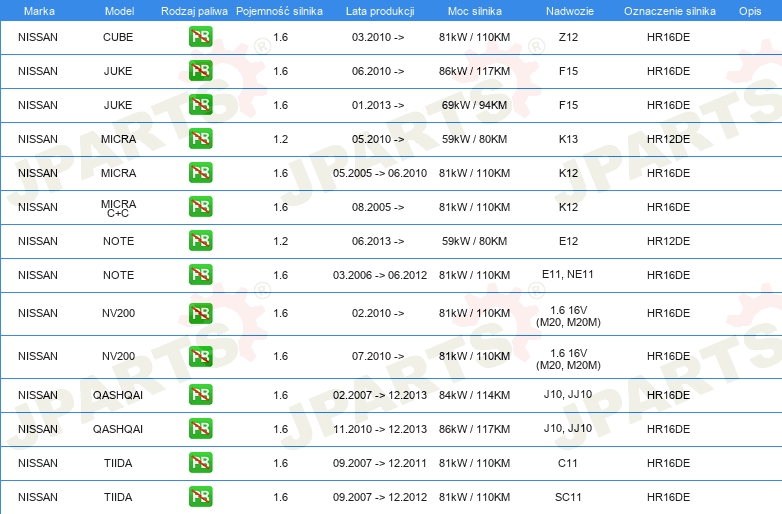
Task: Click 09.2007 -> 12.2012 date range
Action: point(380,497)
